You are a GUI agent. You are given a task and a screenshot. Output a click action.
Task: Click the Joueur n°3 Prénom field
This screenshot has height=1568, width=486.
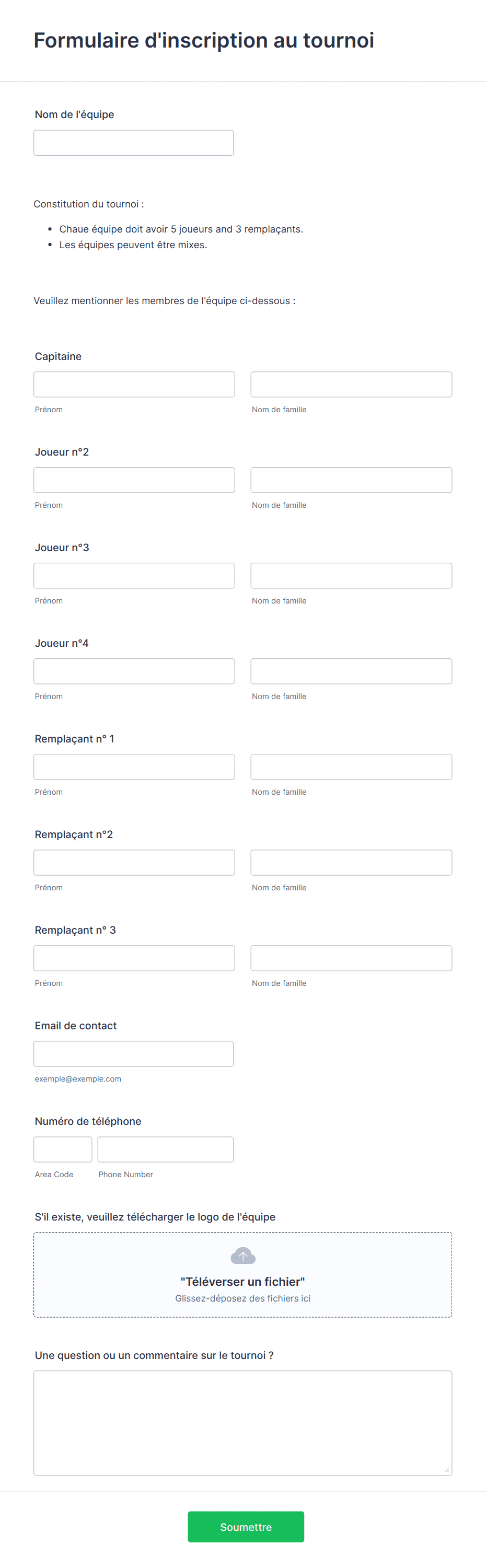coord(134,575)
